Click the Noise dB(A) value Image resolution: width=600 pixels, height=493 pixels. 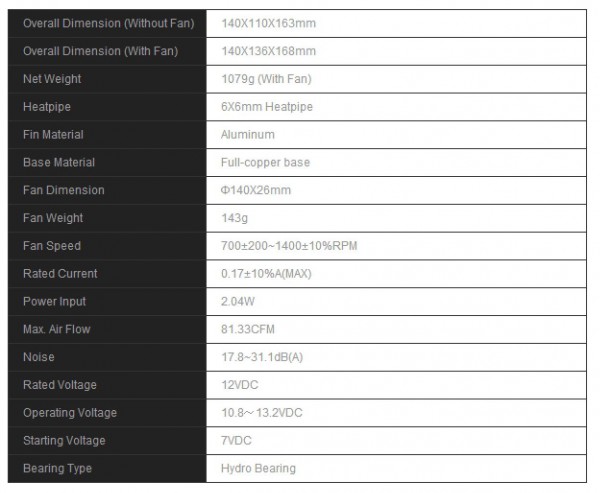tap(262, 357)
